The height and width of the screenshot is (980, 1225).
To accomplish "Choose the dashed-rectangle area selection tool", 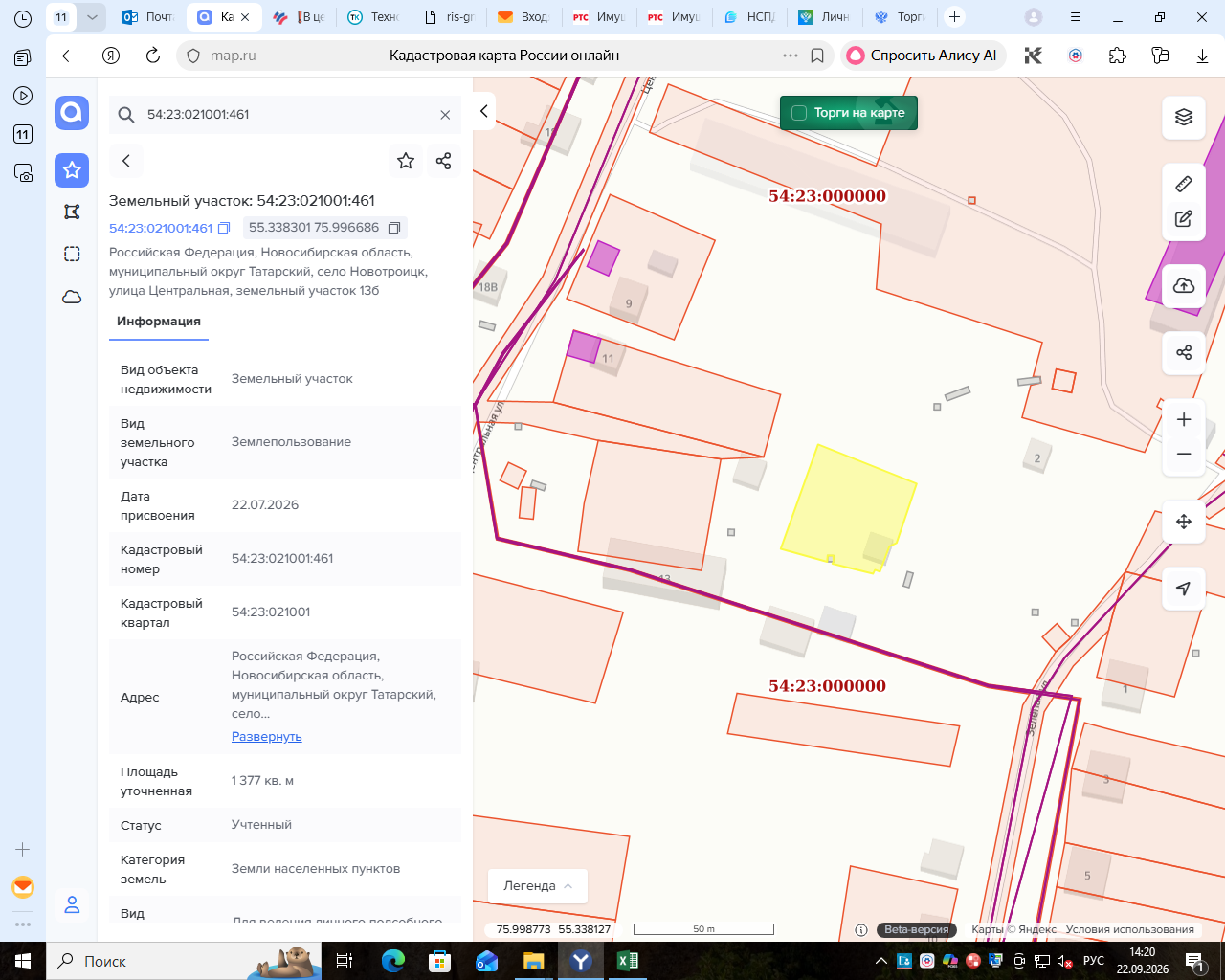I will pos(72,254).
